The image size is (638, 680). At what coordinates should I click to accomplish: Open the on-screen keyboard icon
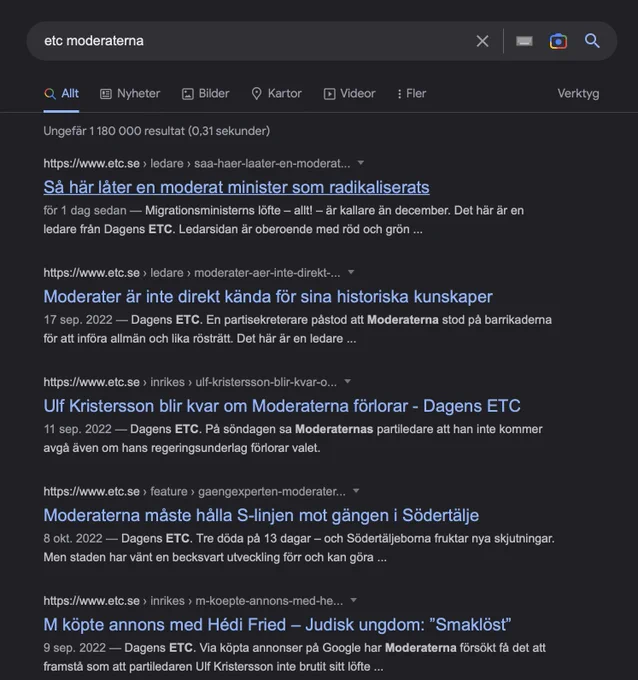(x=524, y=41)
